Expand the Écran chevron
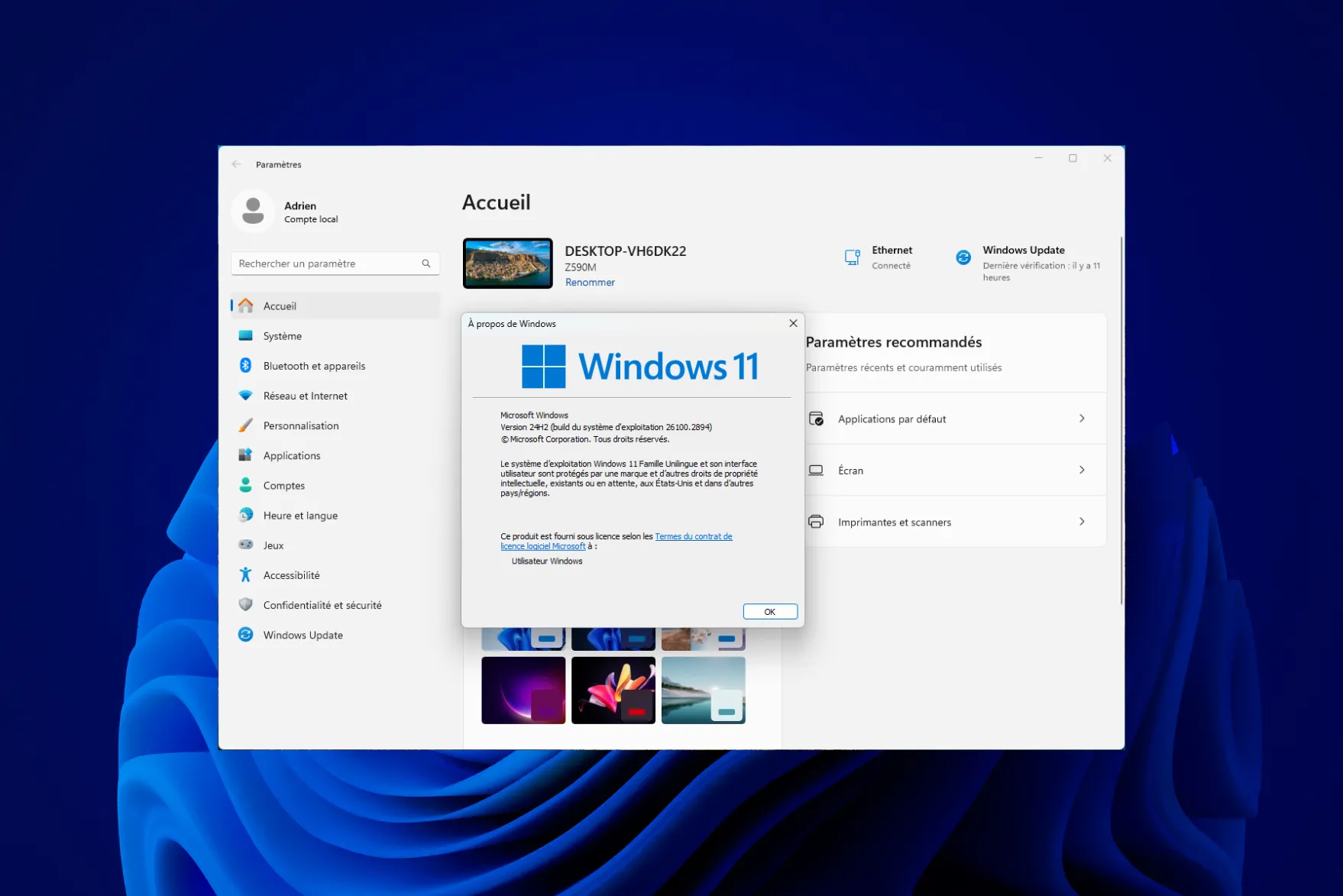Image resolution: width=1343 pixels, height=896 pixels. 1082,470
